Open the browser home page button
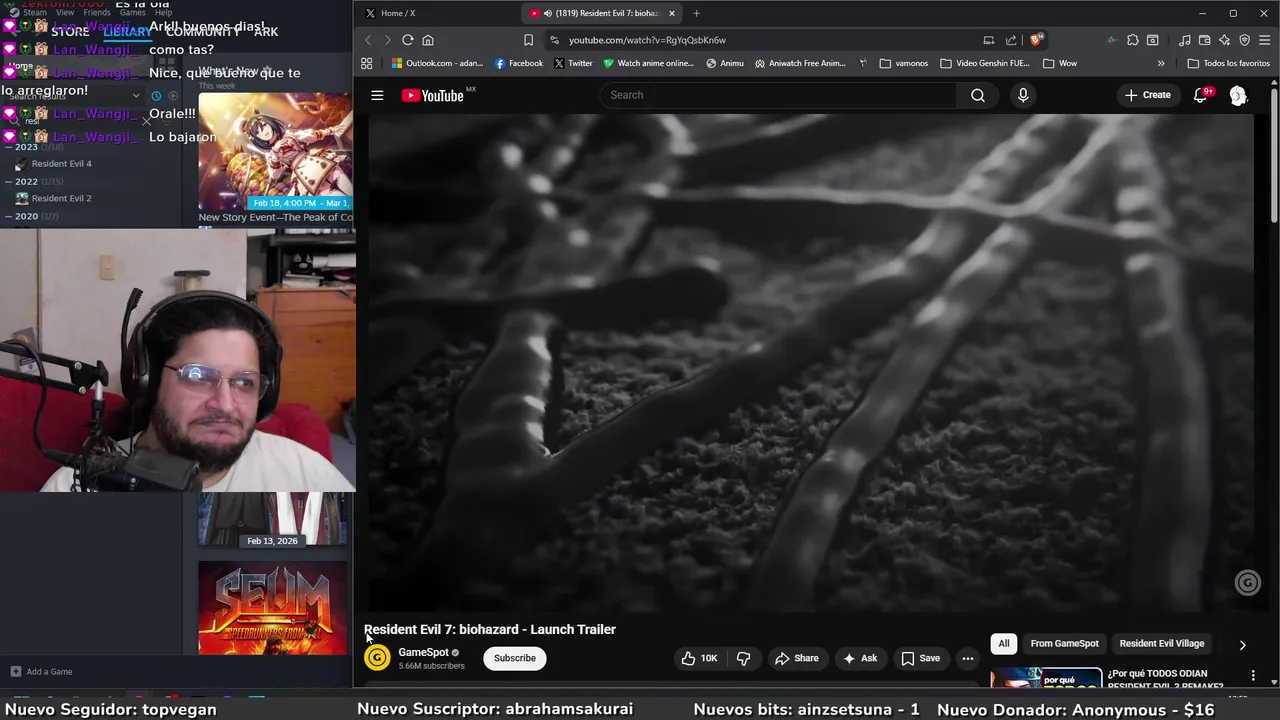 pyautogui.click(x=428, y=40)
